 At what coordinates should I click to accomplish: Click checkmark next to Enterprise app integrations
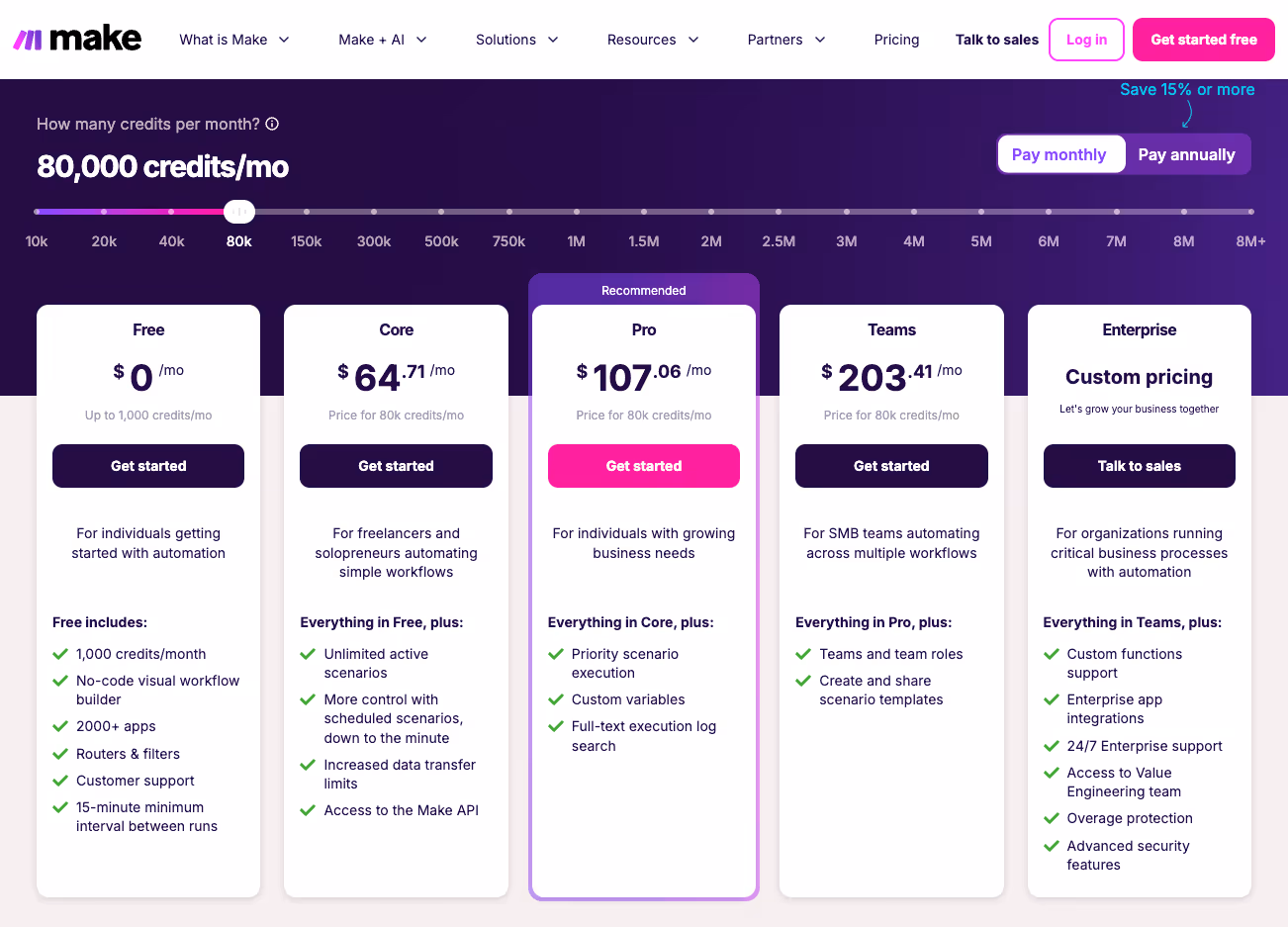coord(1052,699)
